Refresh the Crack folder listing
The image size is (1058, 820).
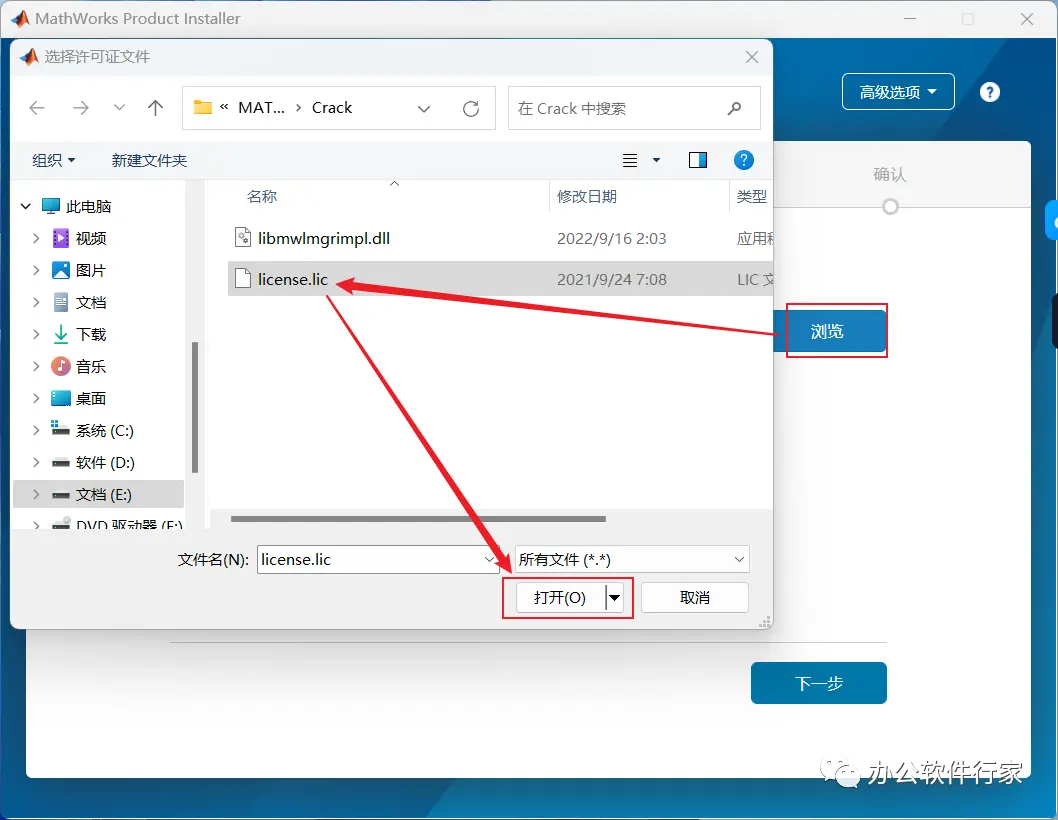(471, 108)
